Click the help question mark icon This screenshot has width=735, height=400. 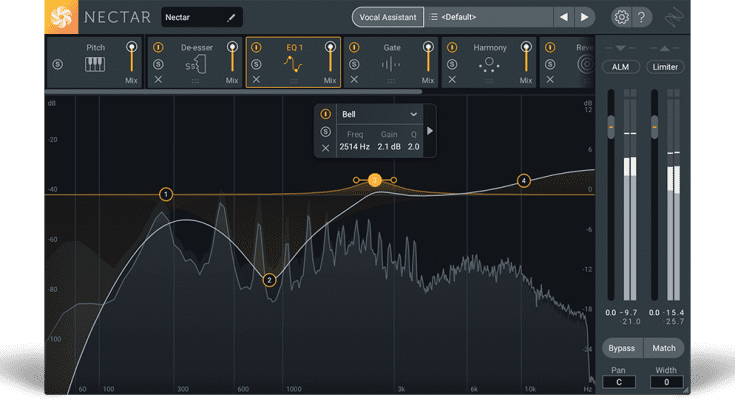[643, 17]
